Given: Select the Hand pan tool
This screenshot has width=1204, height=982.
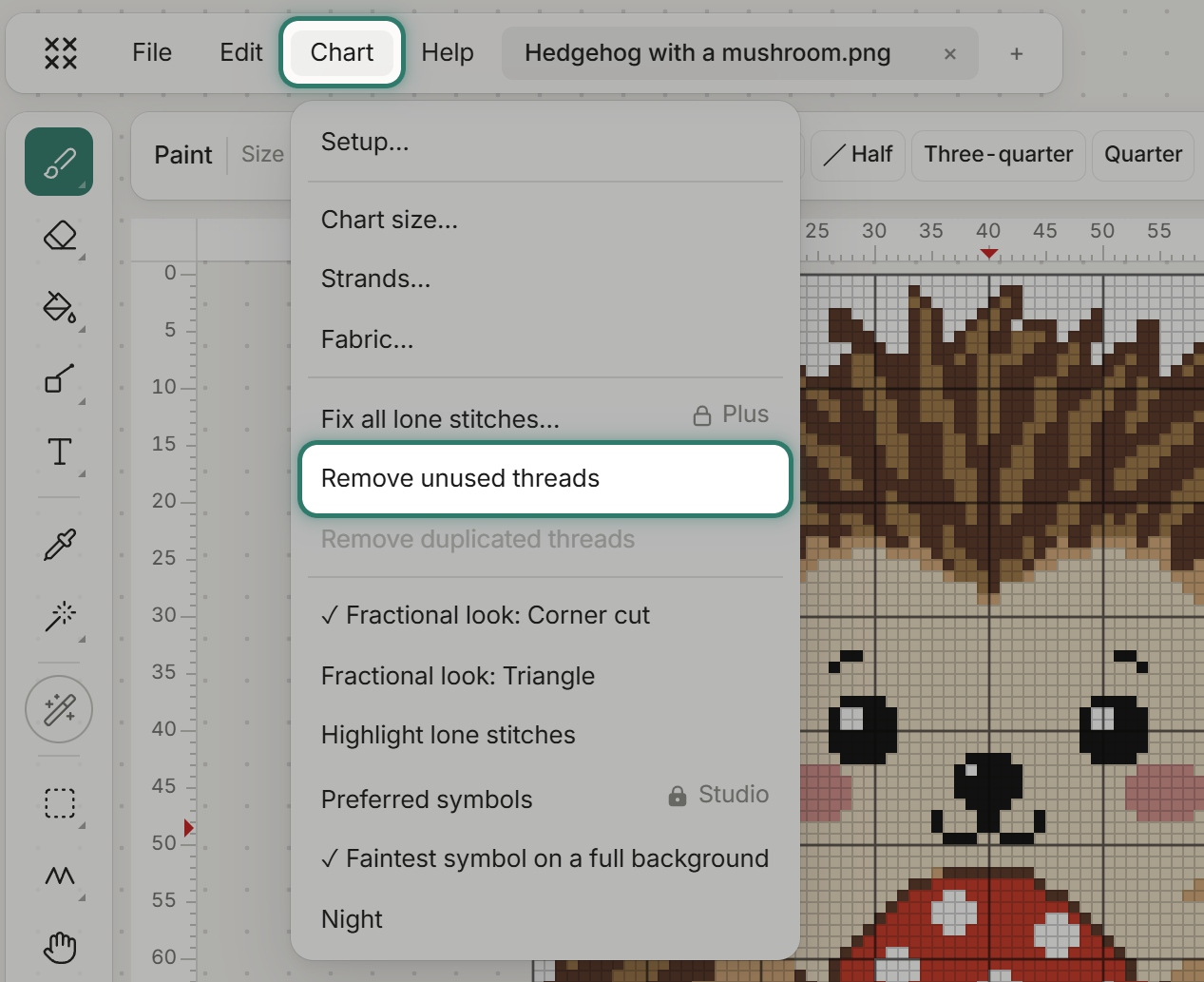Looking at the screenshot, I should click(59, 948).
